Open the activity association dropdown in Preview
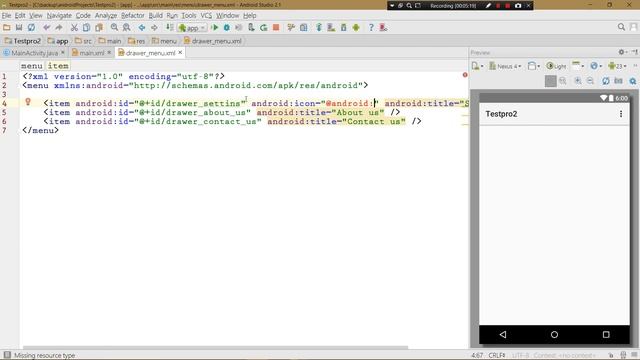Viewport: 640px width, 360px height. (x=578, y=66)
